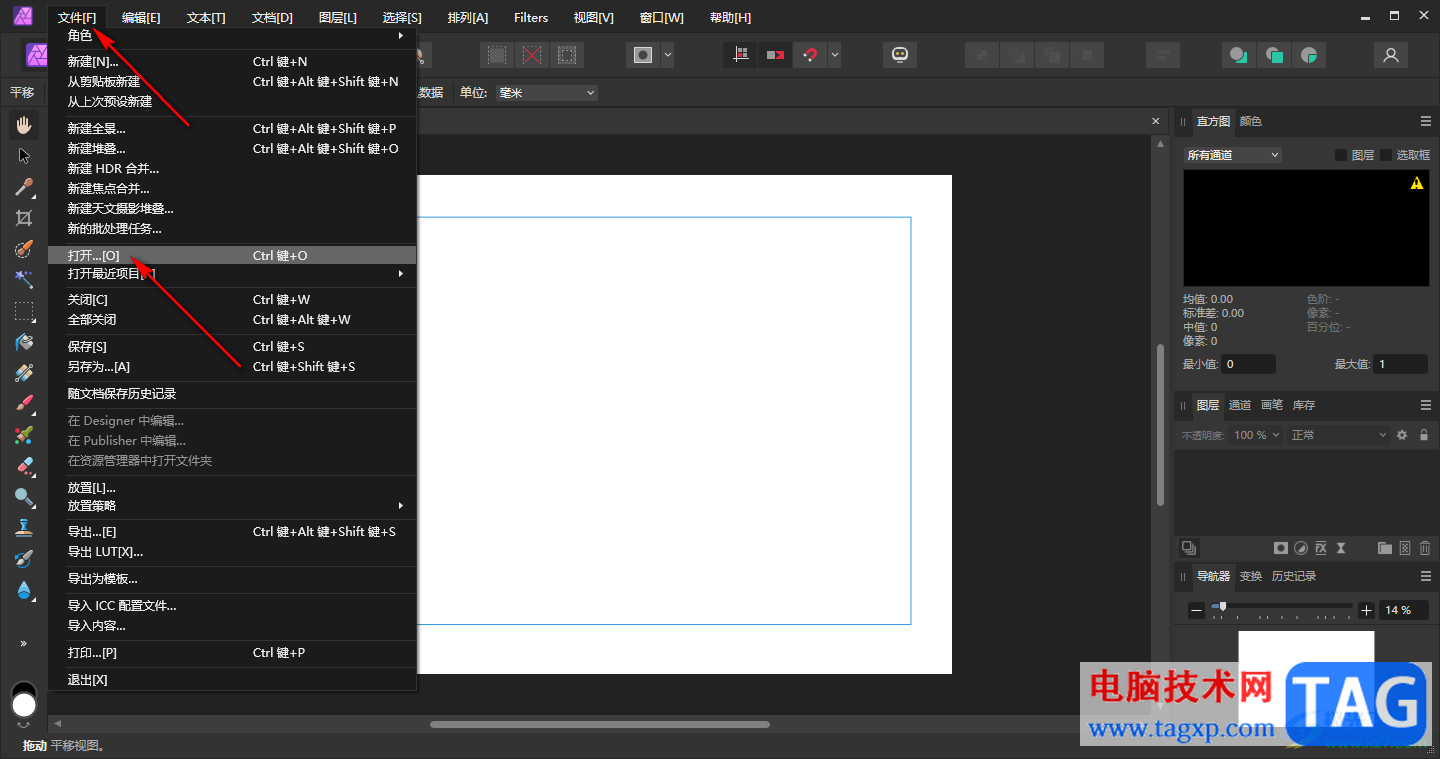Select the Color Picker eyedropper tool
The image size is (1440, 759).
pyautogui.click(x=25, y=187)
